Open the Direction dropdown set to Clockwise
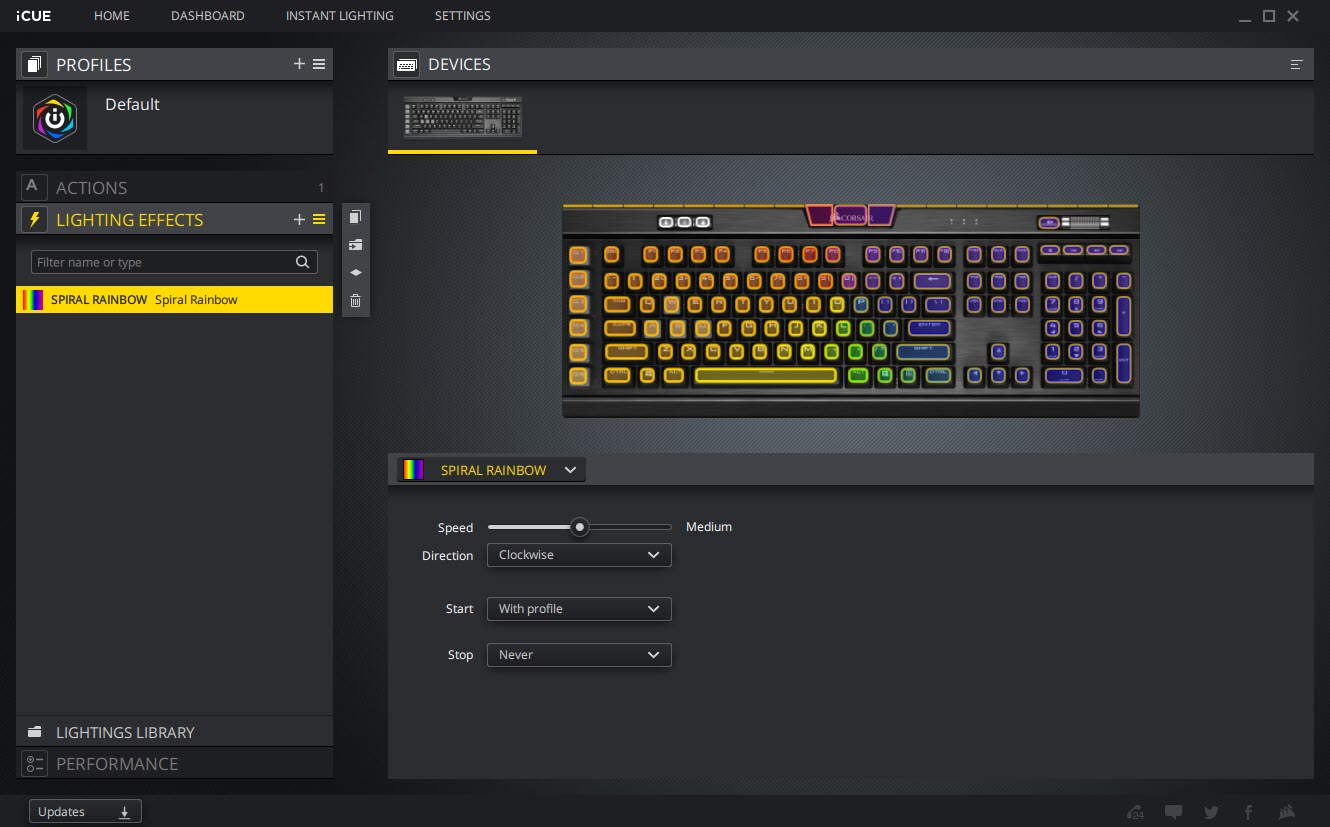The image size is (1330, 827). pyautogui.click(x=579, y=555)
